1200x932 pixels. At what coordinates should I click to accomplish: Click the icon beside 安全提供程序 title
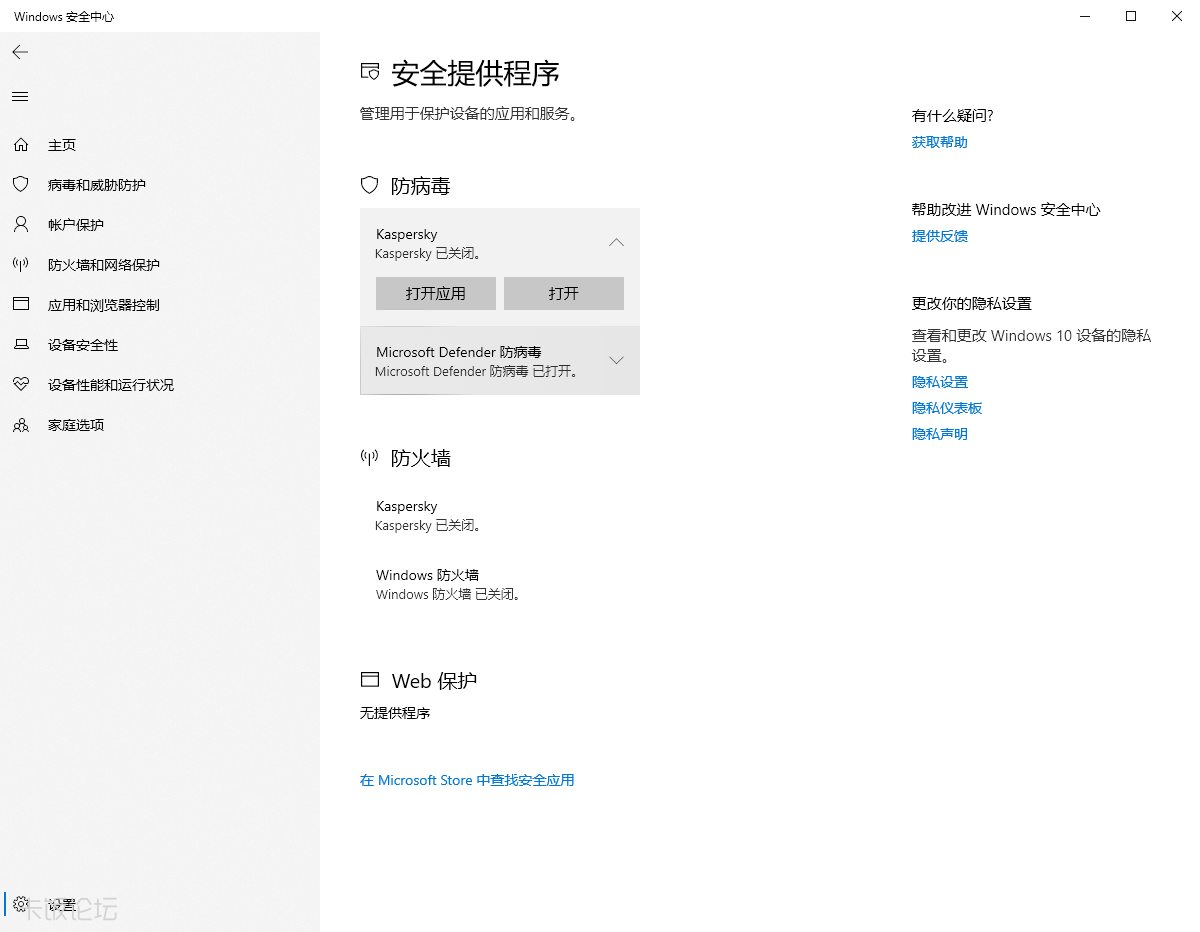click(x=371, y=72)
